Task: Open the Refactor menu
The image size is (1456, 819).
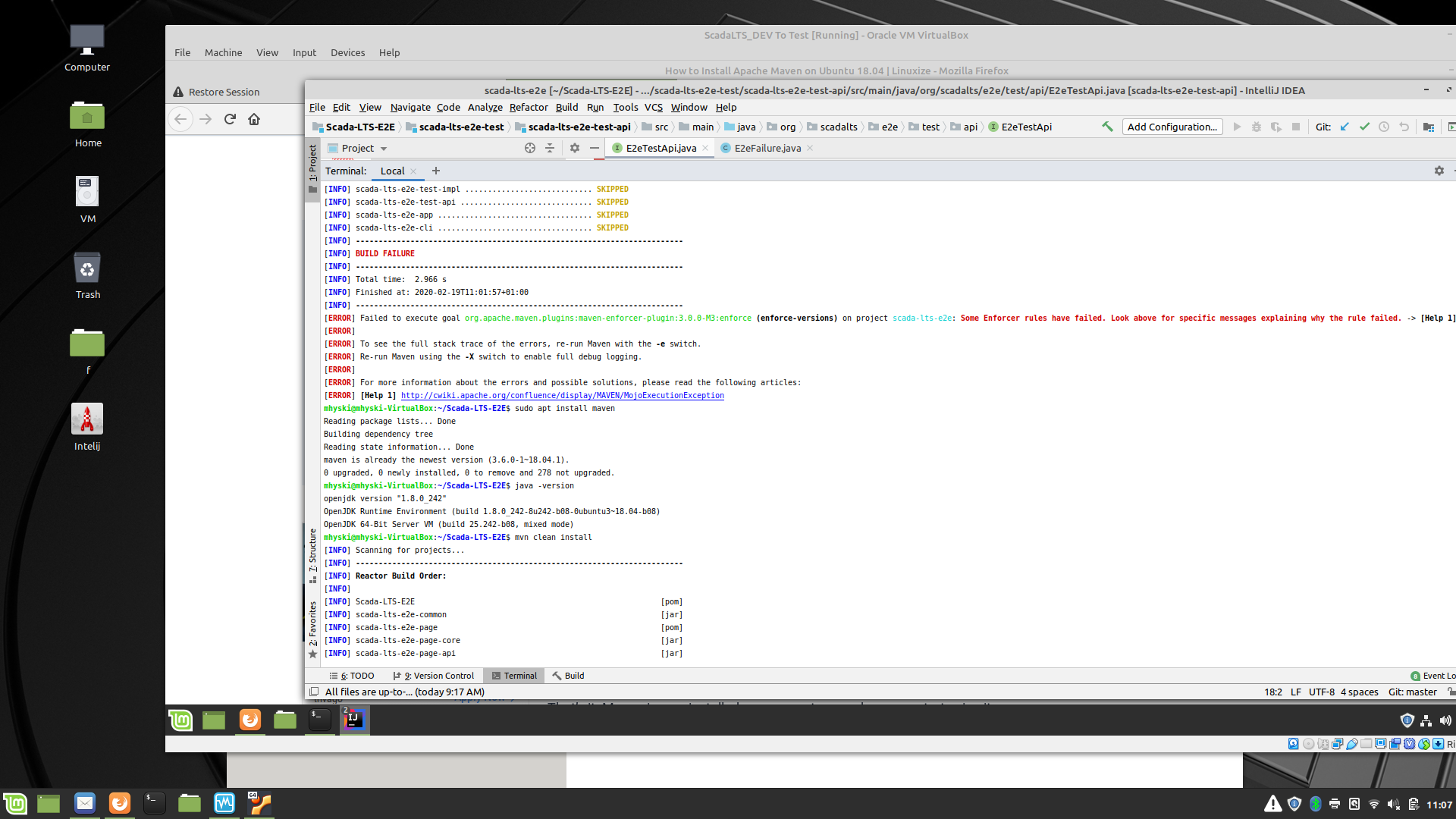Action: (529, 107)
